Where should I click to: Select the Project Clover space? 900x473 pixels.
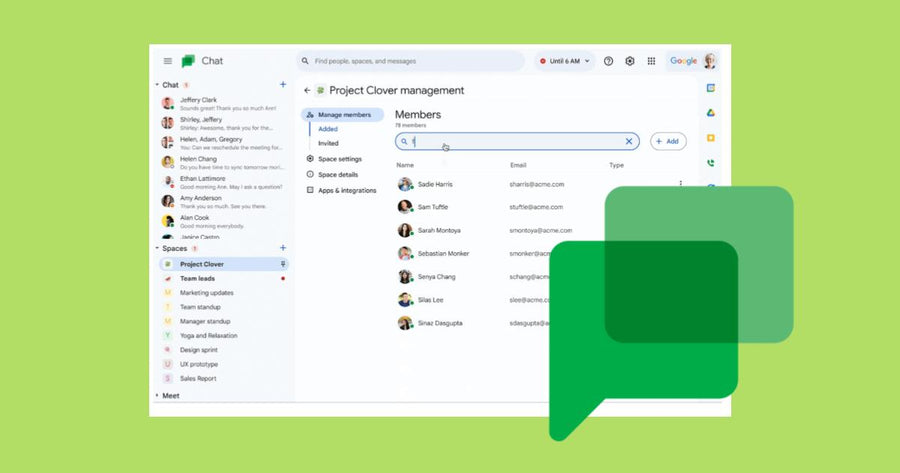(223, 264)
